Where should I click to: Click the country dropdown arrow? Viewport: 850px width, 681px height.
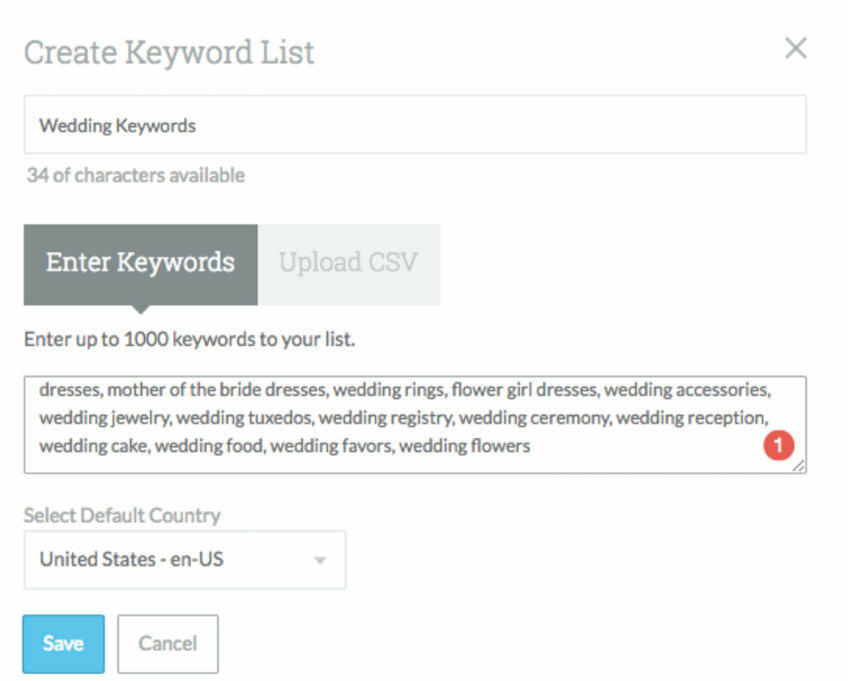[320, 560]
